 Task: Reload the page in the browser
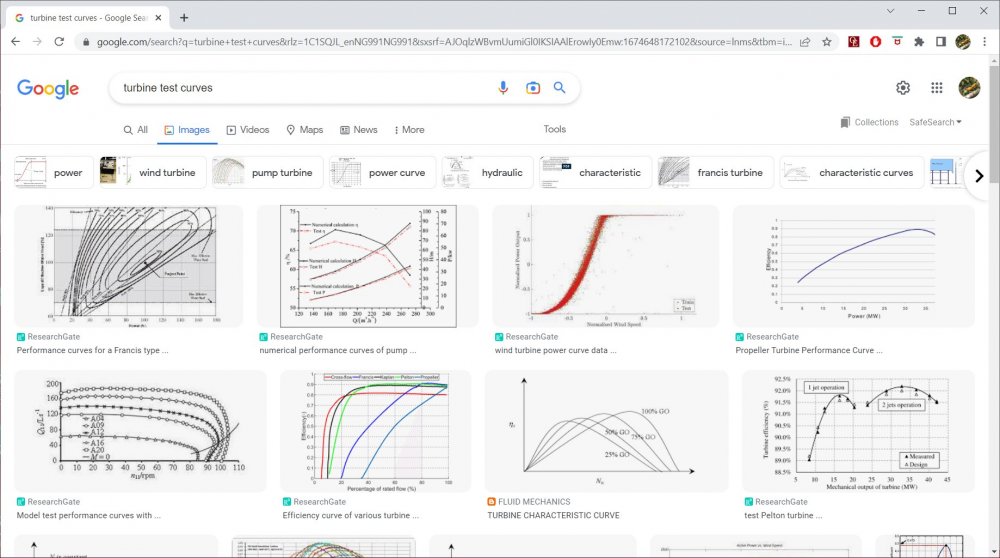(x=59, y=42)
